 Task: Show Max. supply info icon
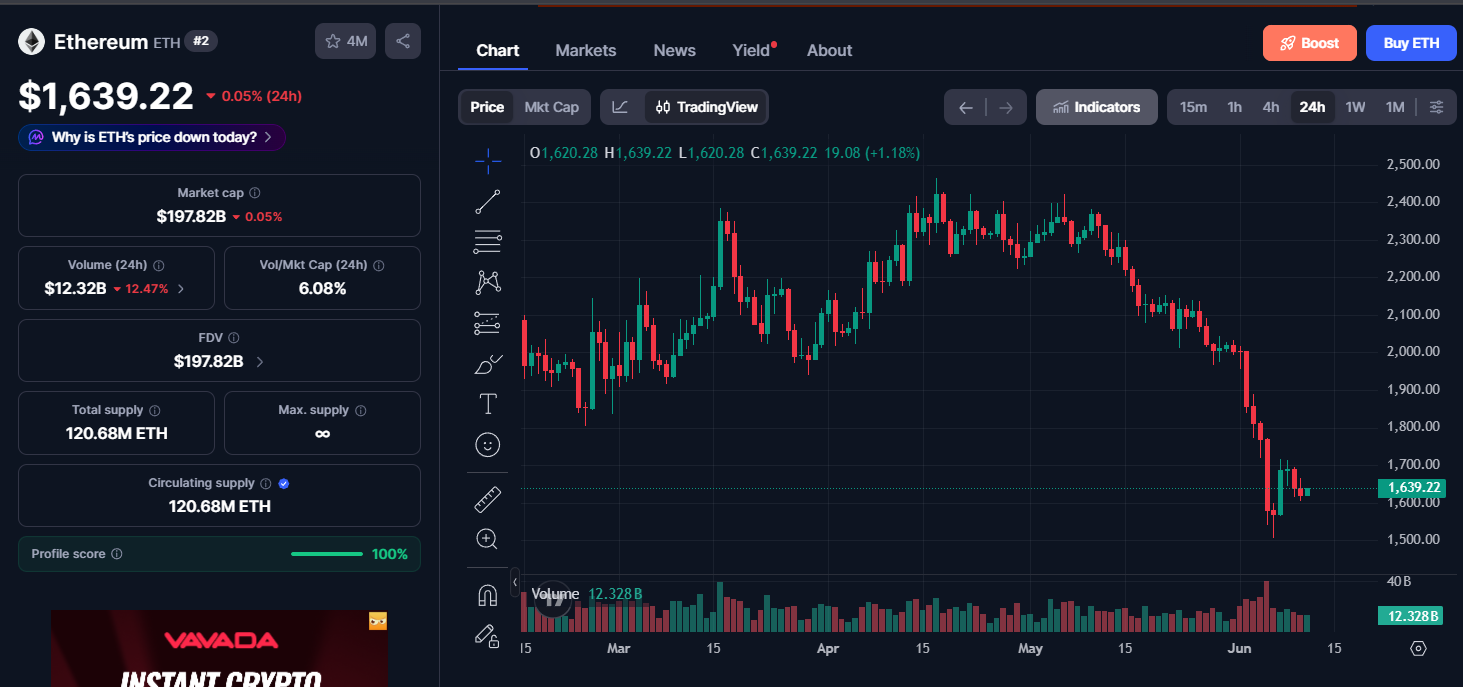point(360,411)
